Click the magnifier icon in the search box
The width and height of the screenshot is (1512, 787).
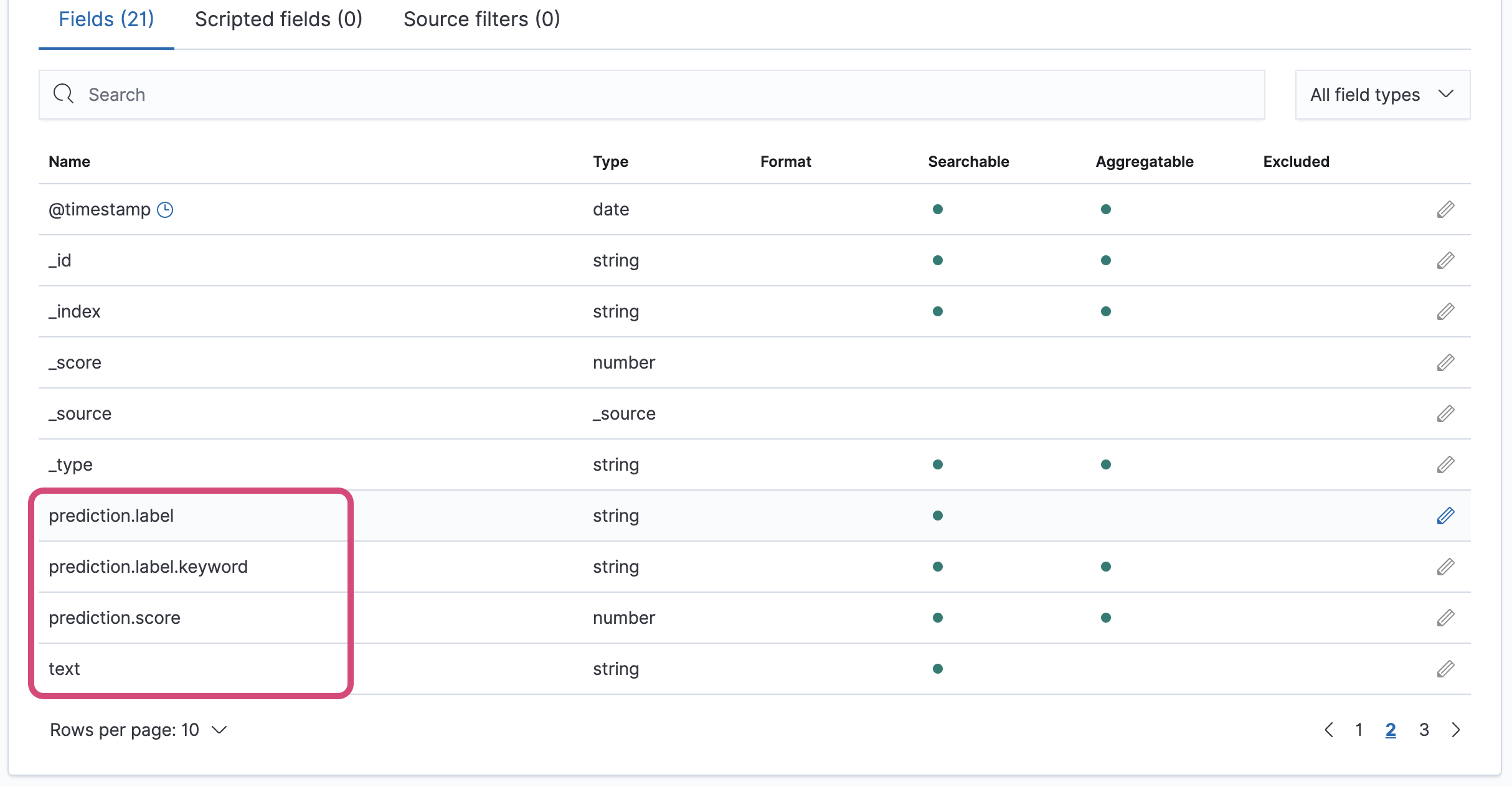pos(64,94)
